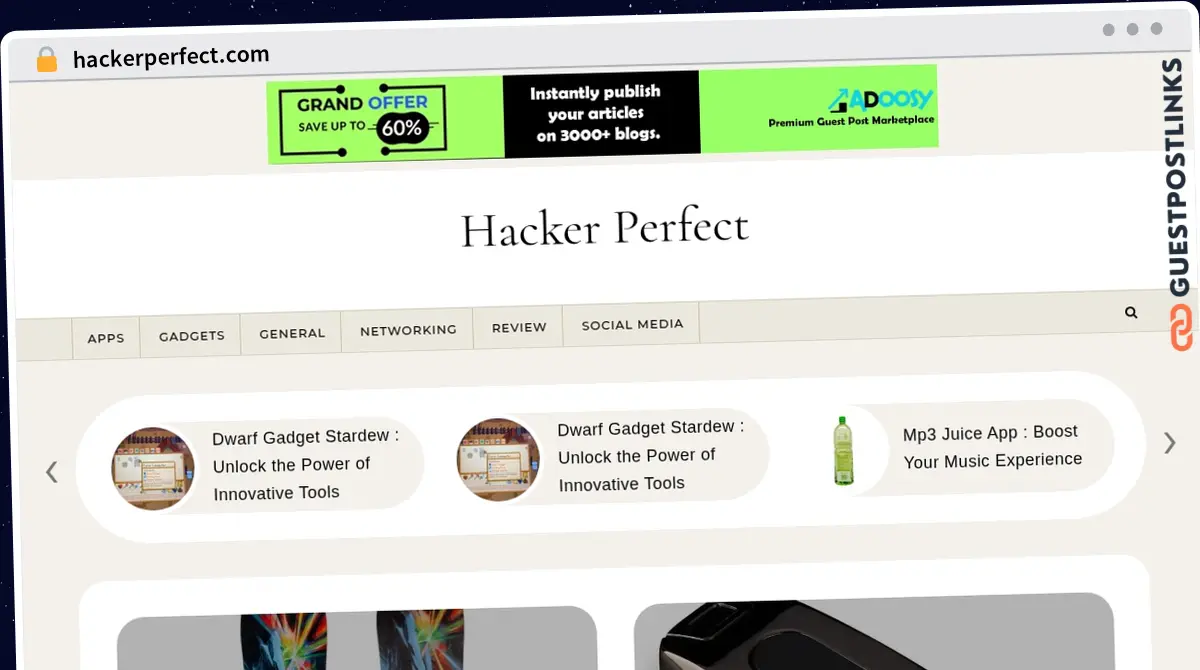Open the colorful leggings post image
Viewport: 1200px width, 670px height.
point(357,638)
